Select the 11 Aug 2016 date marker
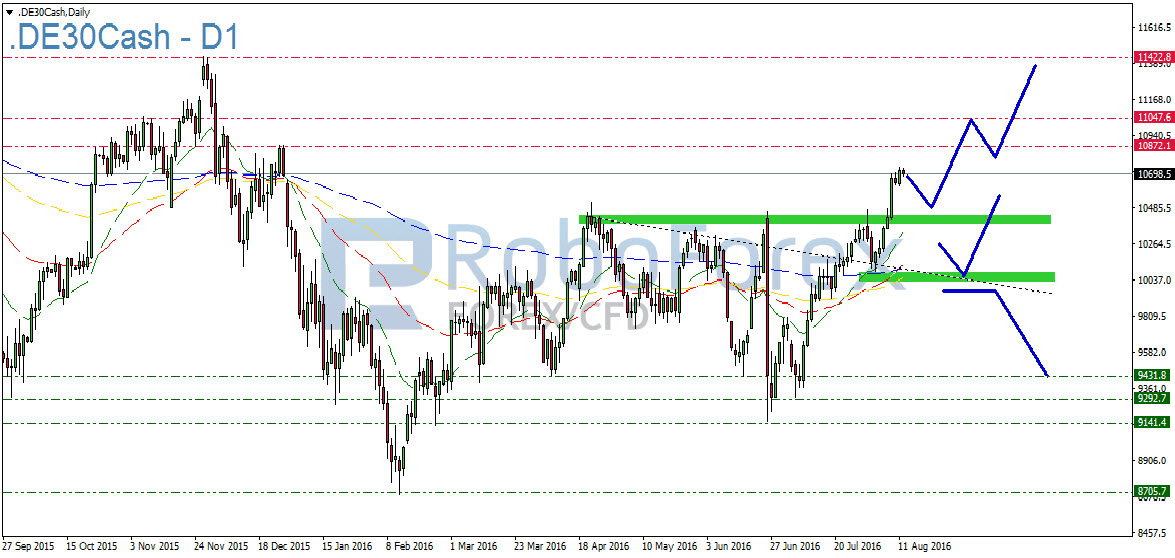The image size is (1175, 558). 922,547
